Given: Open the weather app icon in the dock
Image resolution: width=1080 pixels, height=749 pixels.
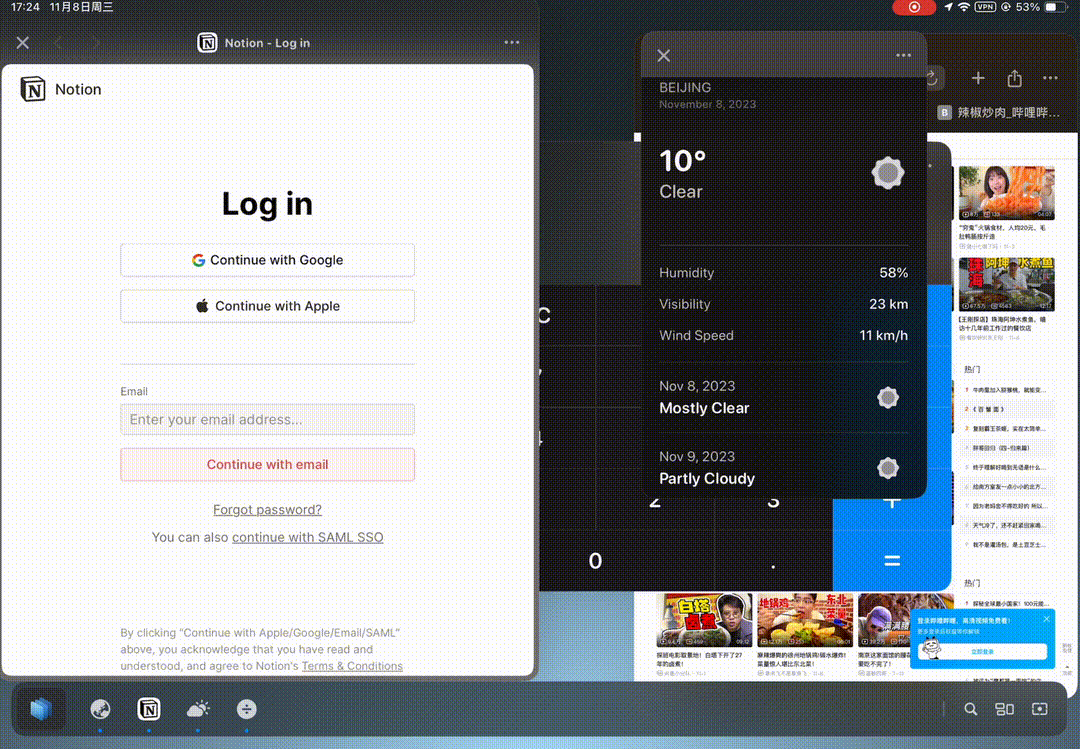Looking at the screenshot, I should coord(198,709).
